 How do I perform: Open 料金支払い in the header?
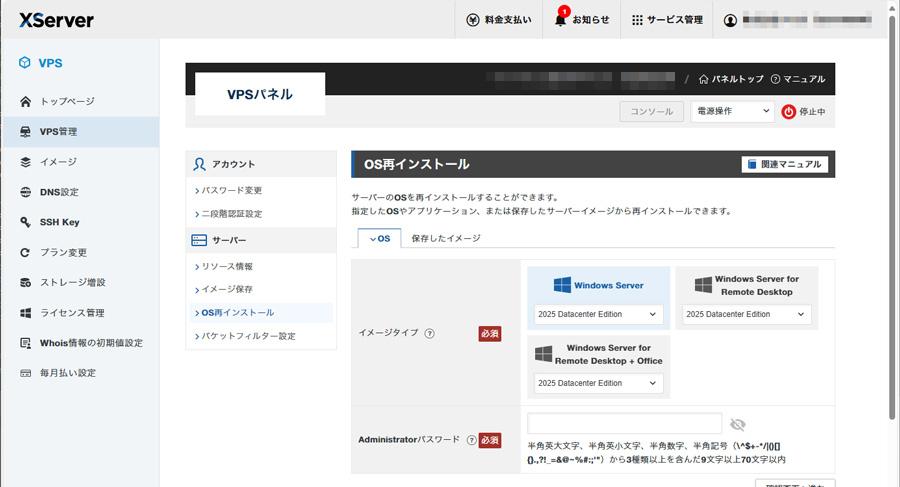[x=499, y=20]
